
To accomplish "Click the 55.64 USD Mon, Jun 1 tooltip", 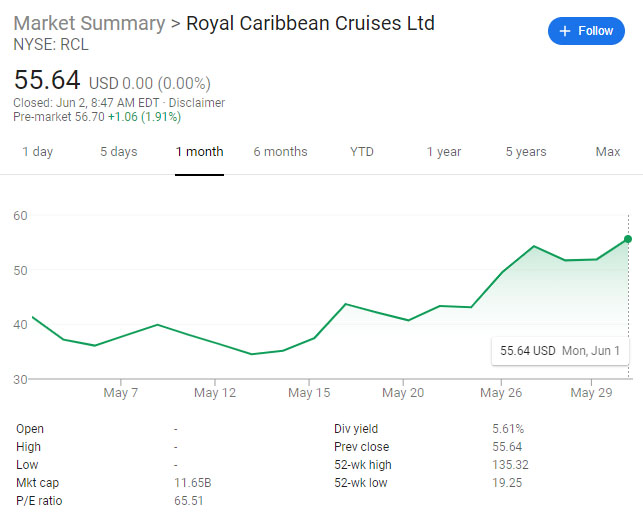I will [x=560, y=351].
